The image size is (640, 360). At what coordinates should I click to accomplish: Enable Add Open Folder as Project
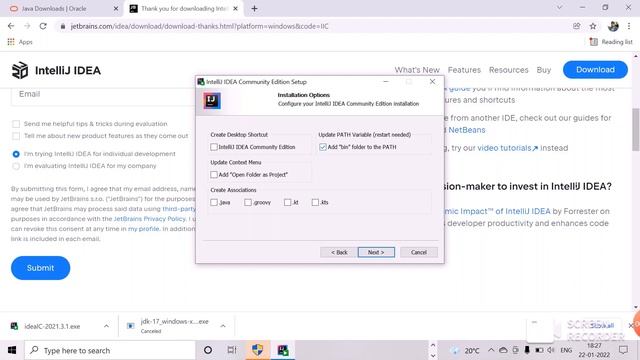214,175
